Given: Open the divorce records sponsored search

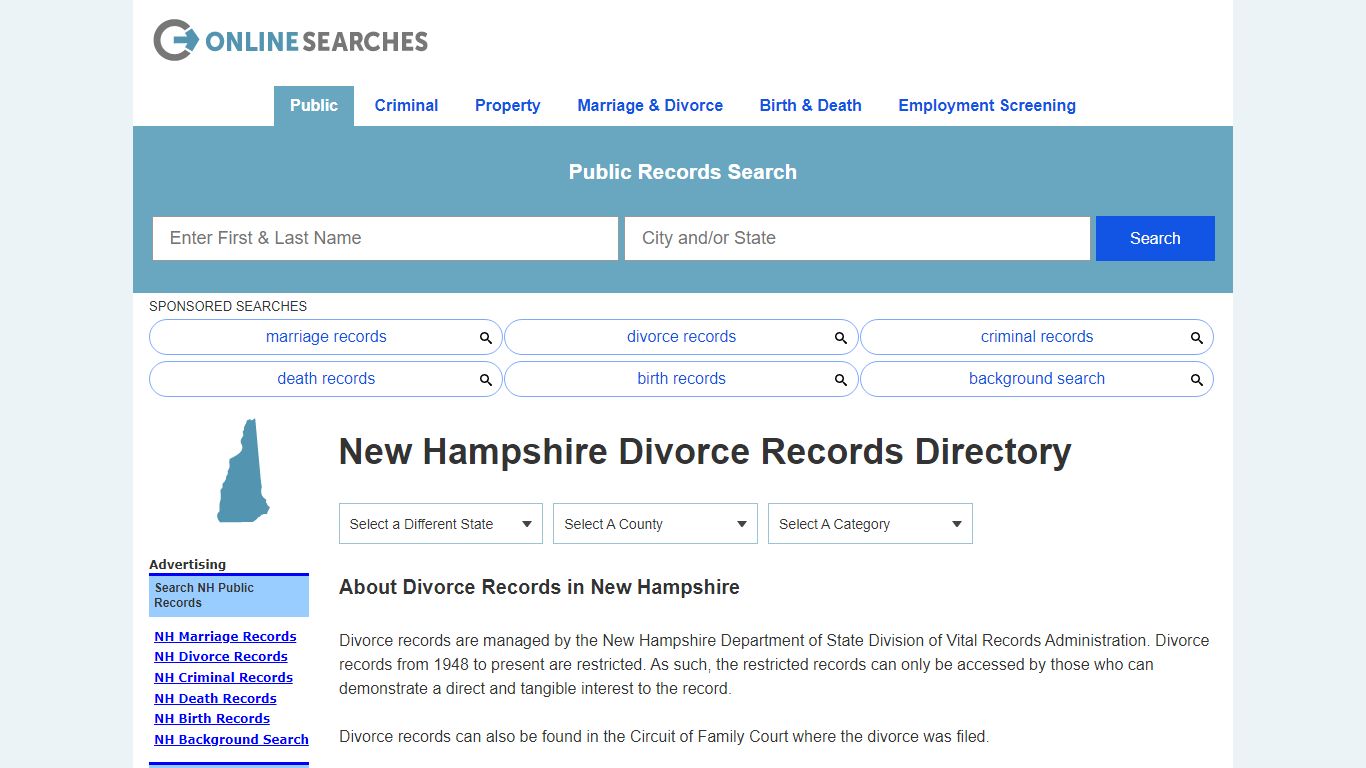Looking at the screenshot, I should tap(681, 337).
